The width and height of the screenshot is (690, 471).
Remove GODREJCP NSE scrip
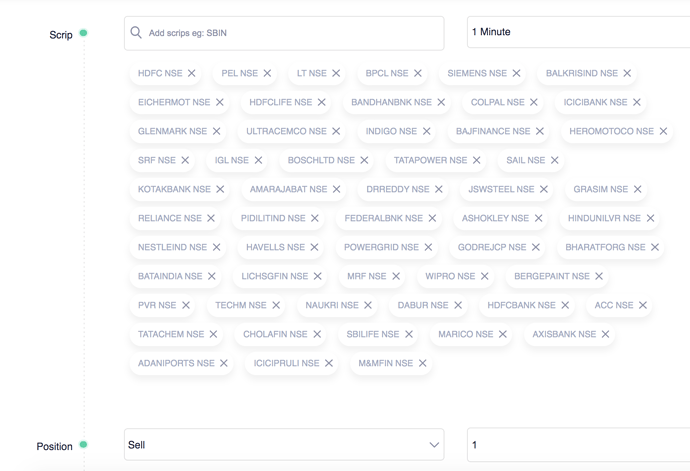[x=536, y=247]
